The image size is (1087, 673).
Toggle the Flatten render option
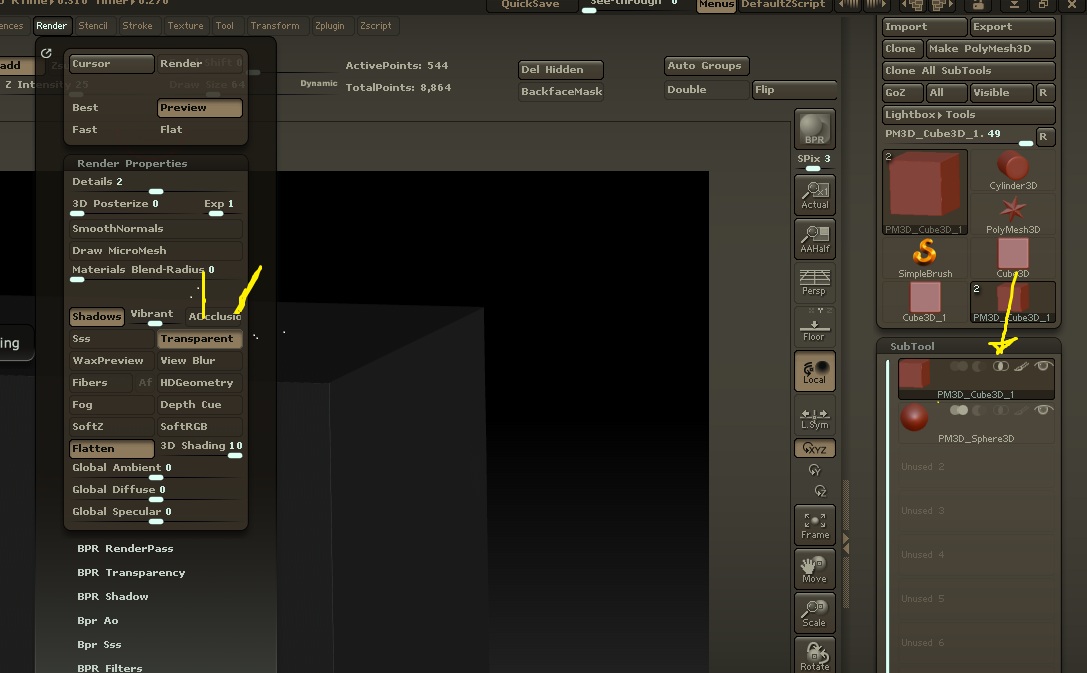click(x=112, y=448)
